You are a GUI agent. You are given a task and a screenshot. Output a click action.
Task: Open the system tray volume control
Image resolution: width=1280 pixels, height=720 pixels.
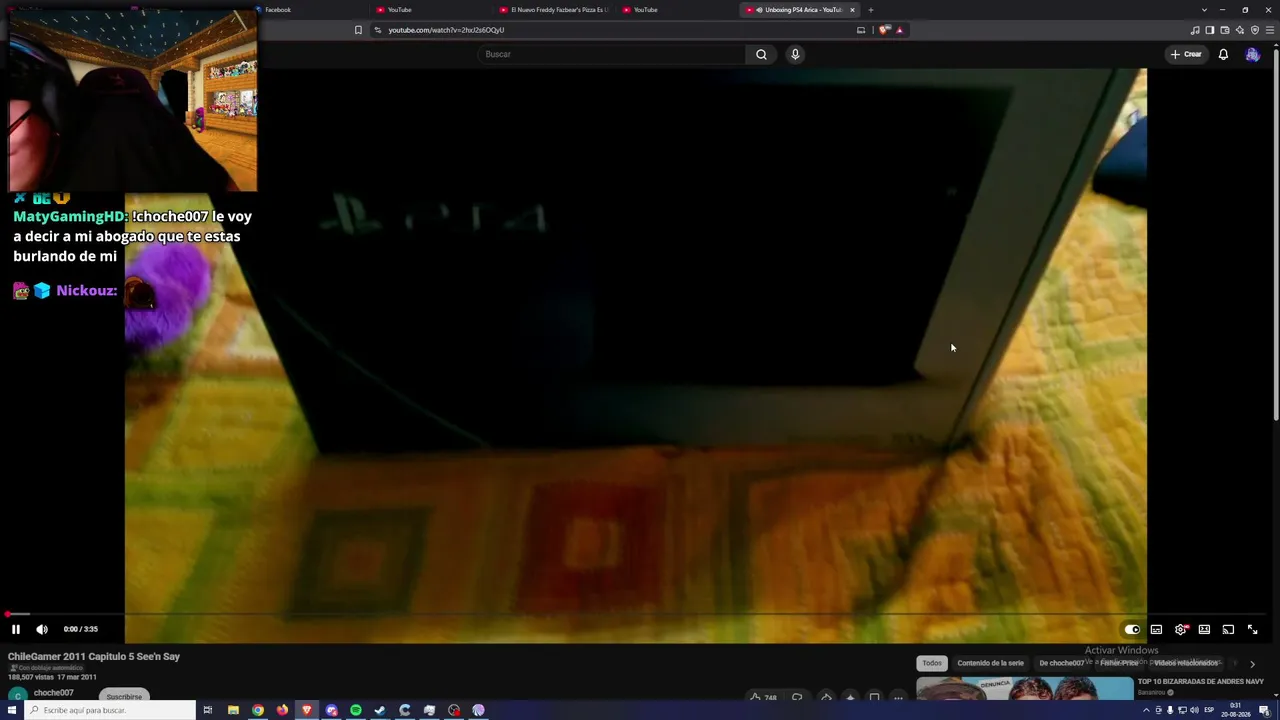pos(1194,710)
